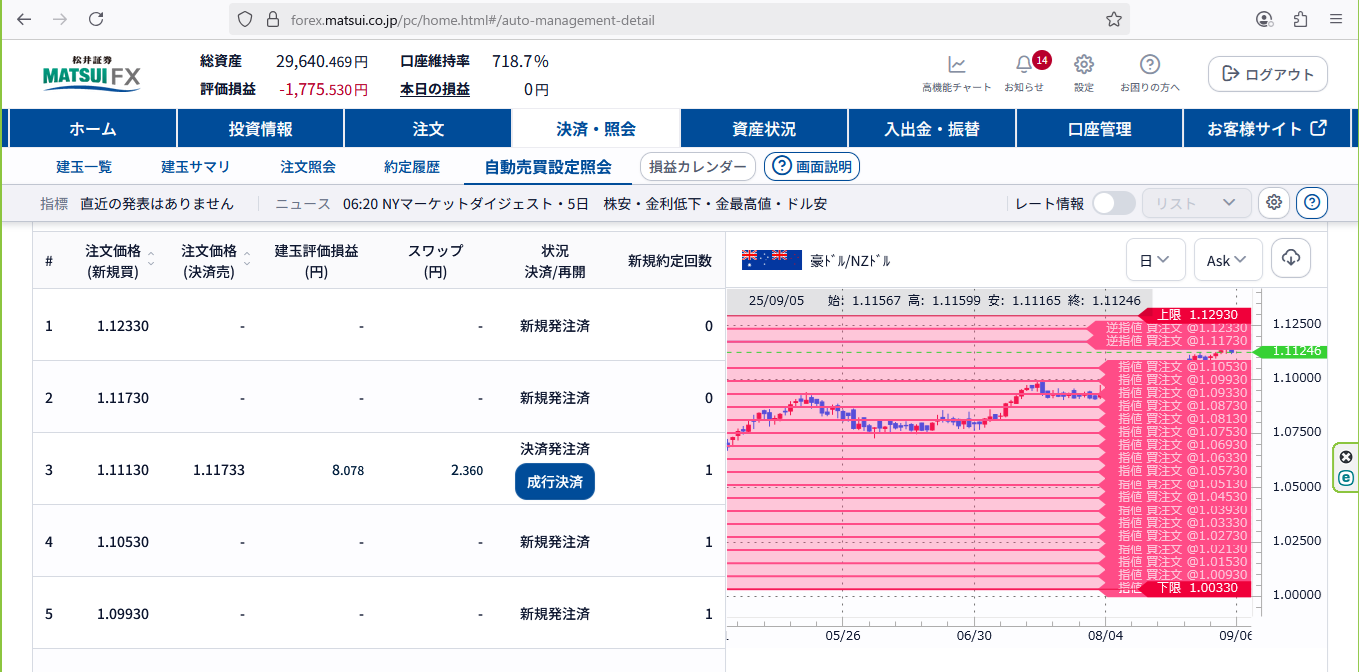The image size is (1359, 672).
Task: Open the Ask price type dropdown
Action: coord(1228,260)
